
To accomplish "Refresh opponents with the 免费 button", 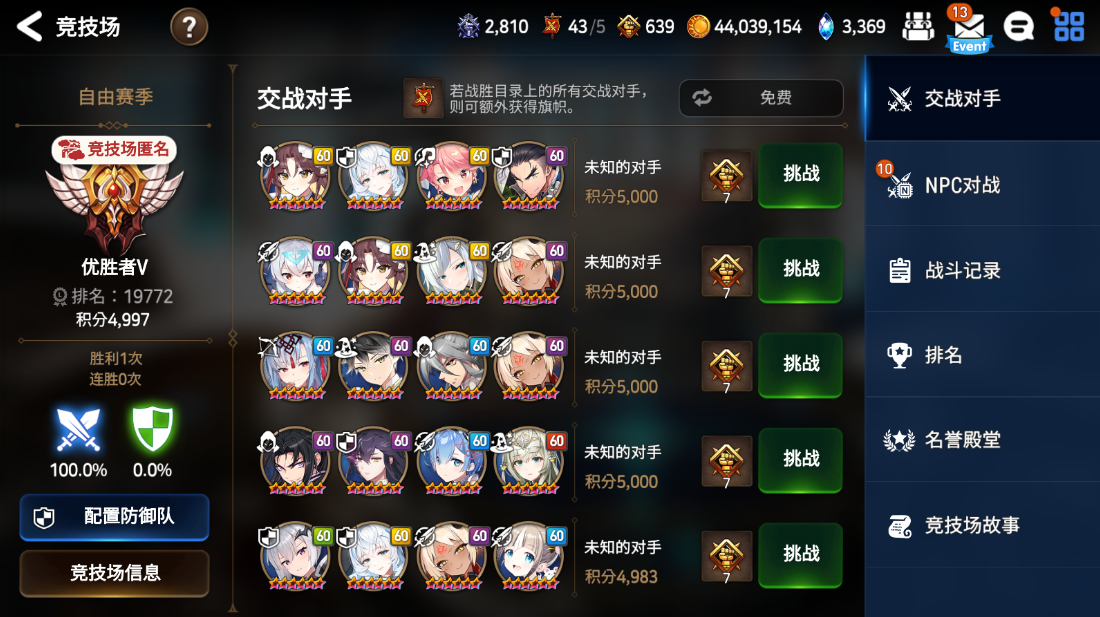I will click(761, 97).
